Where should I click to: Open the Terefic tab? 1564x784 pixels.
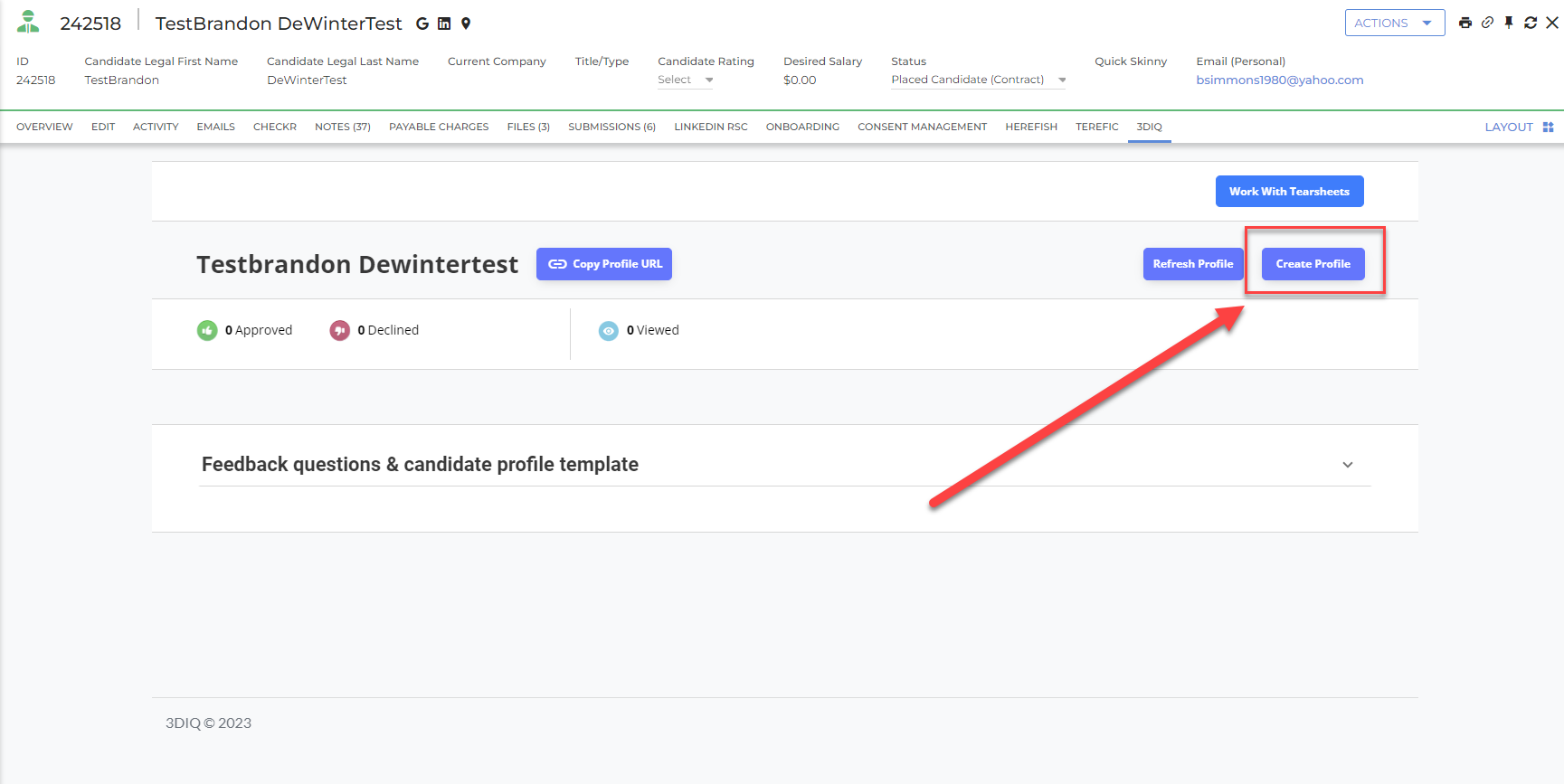pyautogui.click(x=1097, y=127)
